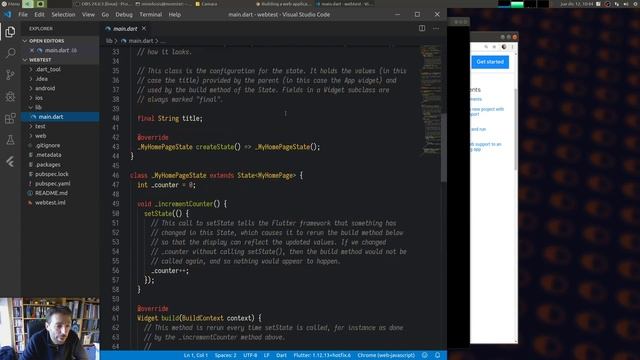Open .metadata file in explorer
640x360 pixels.
tap(60, 155)
